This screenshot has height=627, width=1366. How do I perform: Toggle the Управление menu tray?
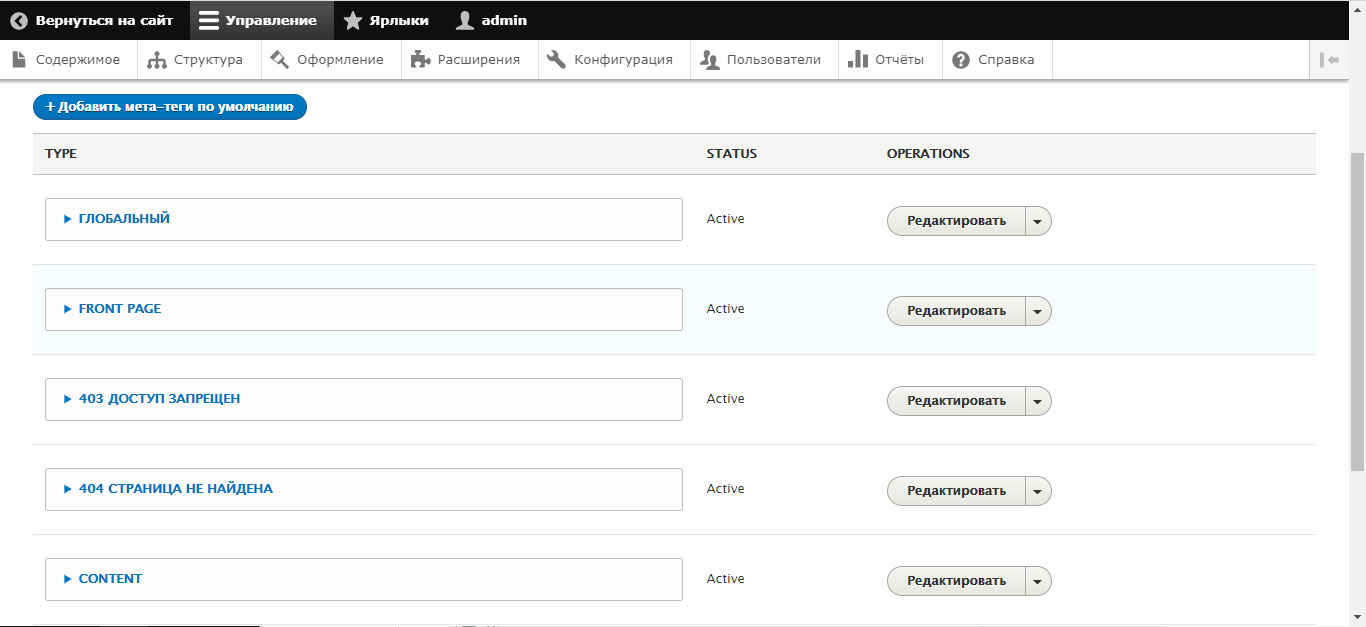click(258, 20)
